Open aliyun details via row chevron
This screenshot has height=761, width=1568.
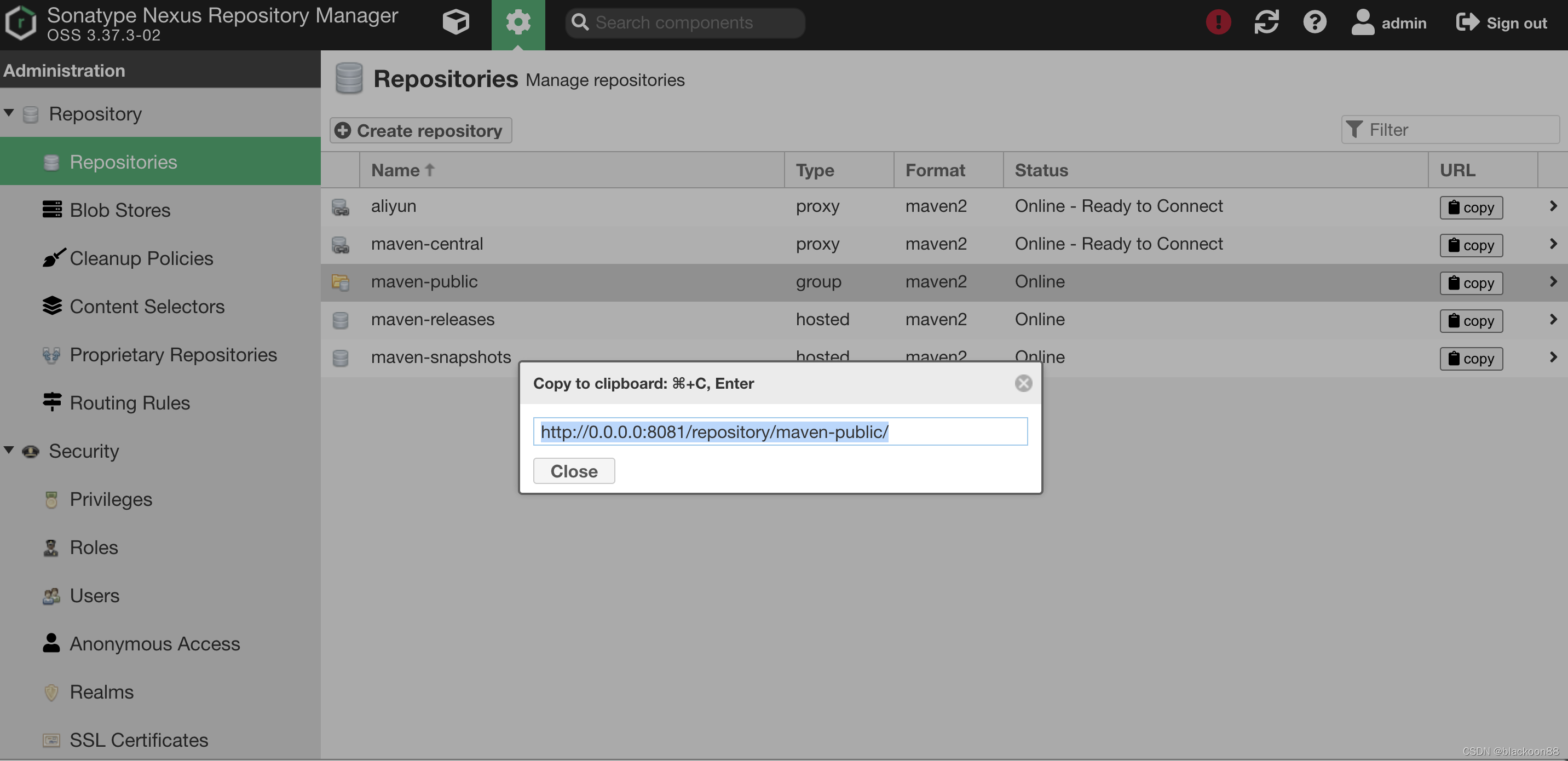[1553, 206]
